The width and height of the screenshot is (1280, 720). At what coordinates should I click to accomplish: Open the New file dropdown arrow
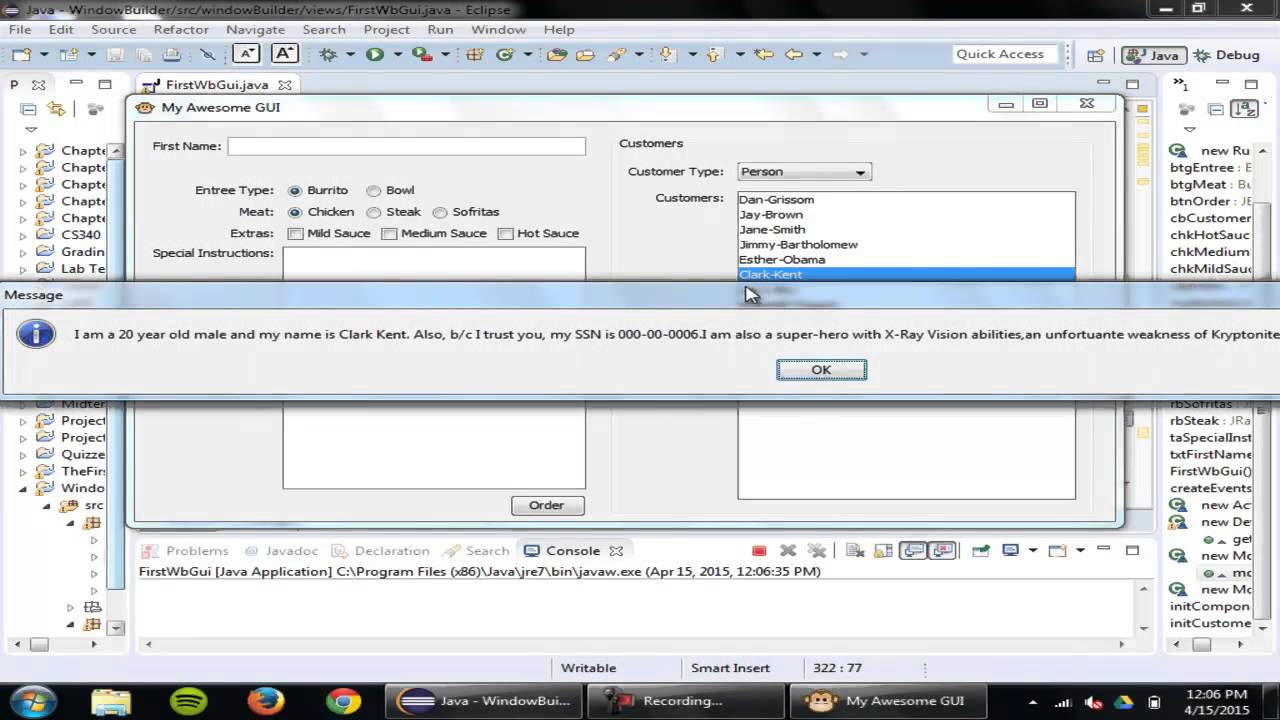click(x=42, y=55)
